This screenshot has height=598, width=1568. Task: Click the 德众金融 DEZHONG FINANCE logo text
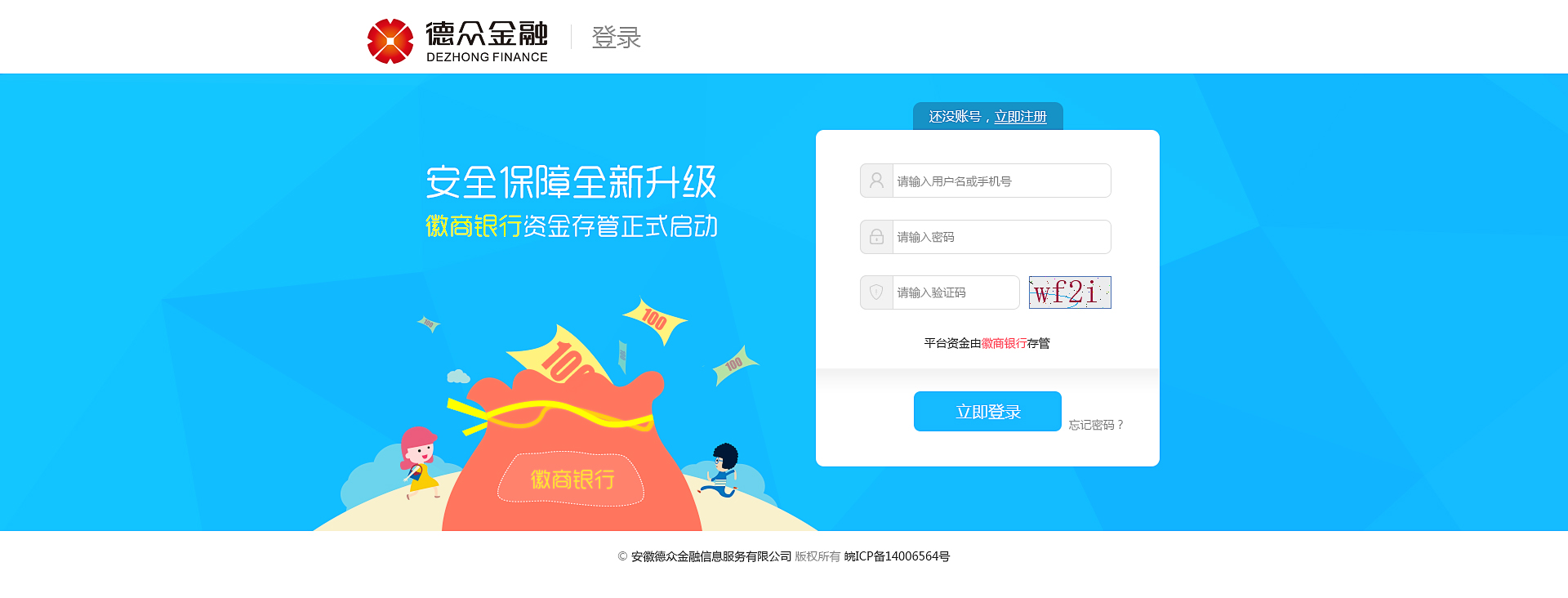pyautogui.click(x=487, y=42)
